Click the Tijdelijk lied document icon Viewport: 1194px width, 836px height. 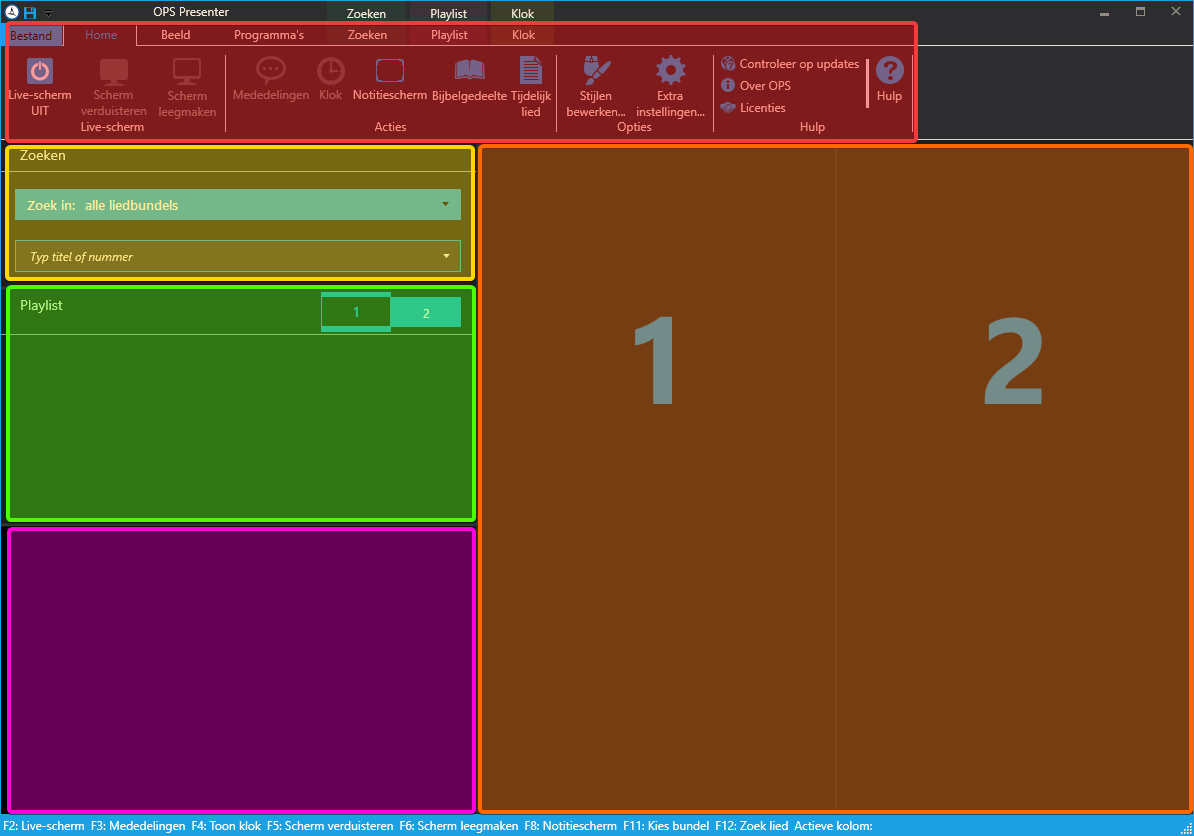[x=531, y=71]
